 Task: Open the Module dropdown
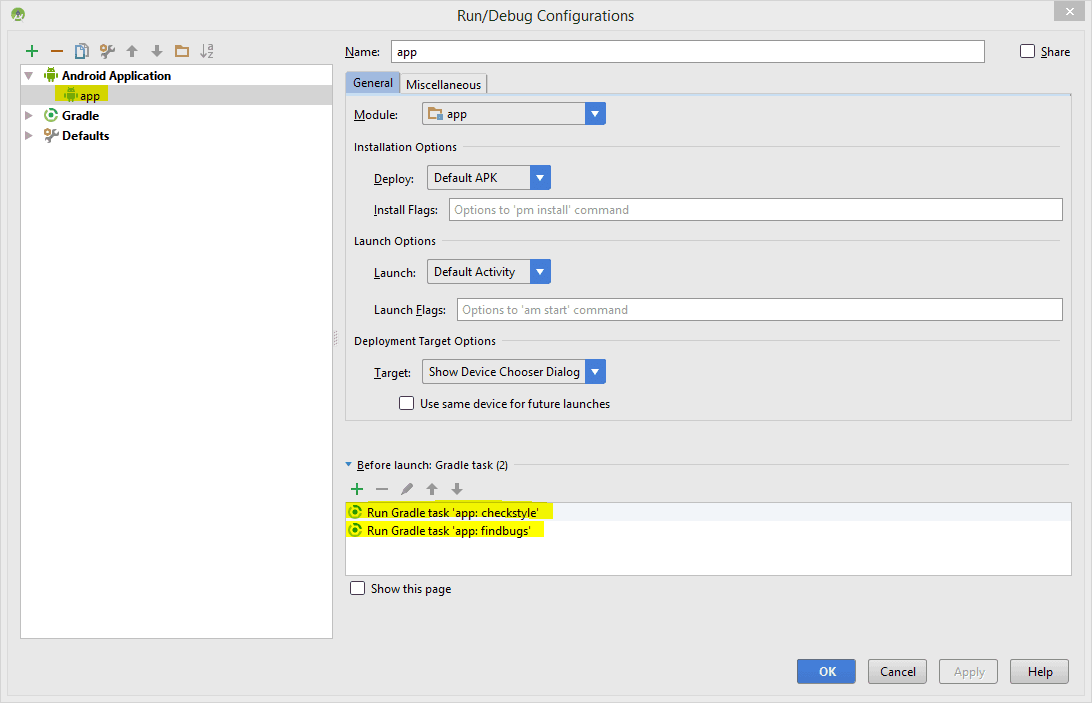(x=595, y=114)
